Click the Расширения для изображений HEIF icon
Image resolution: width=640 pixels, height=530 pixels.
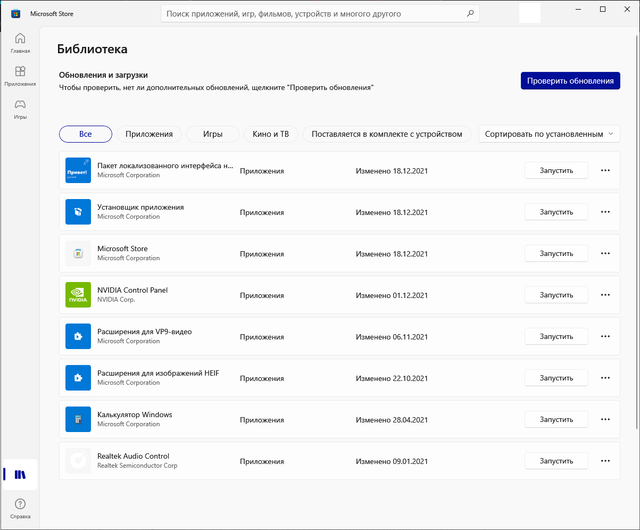(x=78, y=378)
